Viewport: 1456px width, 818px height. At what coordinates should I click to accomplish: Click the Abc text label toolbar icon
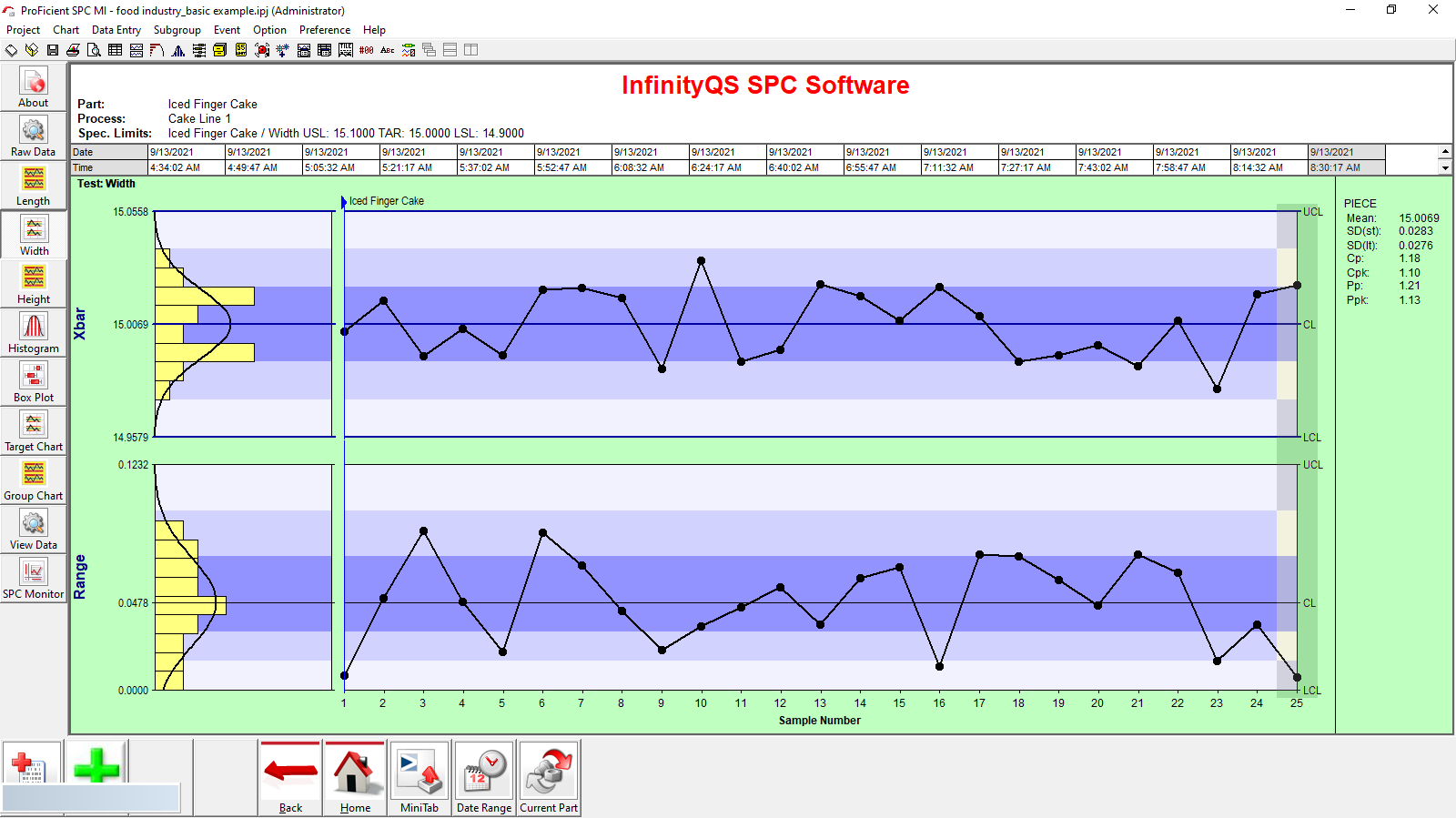click(388, 50)
